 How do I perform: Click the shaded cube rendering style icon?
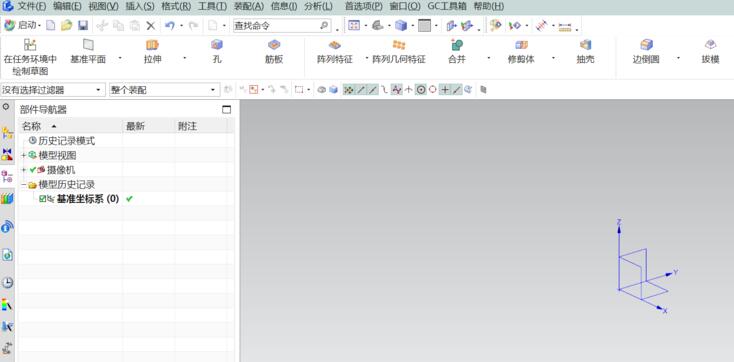(x=401, y=26)
